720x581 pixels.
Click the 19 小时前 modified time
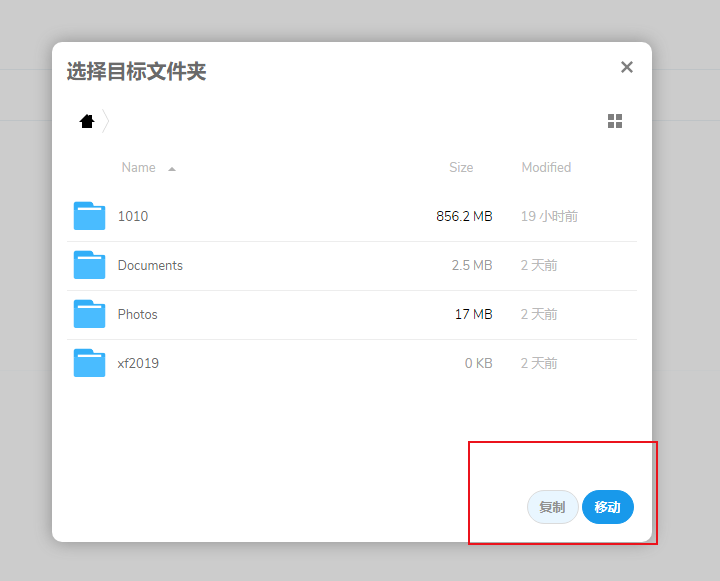(549, 216)
